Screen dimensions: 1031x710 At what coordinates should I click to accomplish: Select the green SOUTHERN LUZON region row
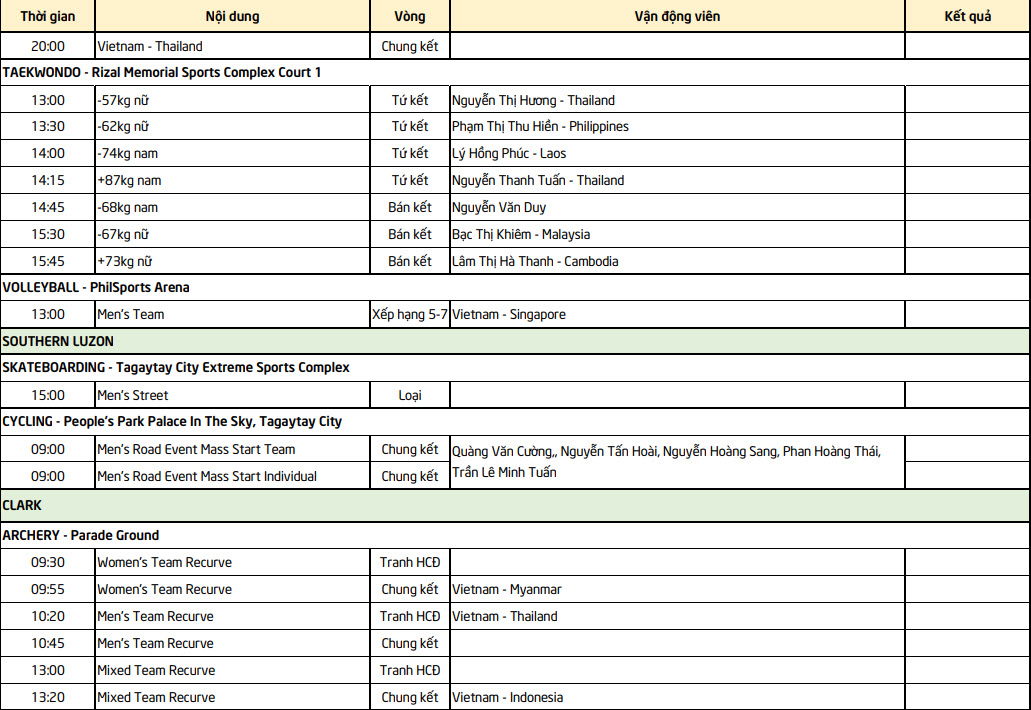[x=58, y=341]
